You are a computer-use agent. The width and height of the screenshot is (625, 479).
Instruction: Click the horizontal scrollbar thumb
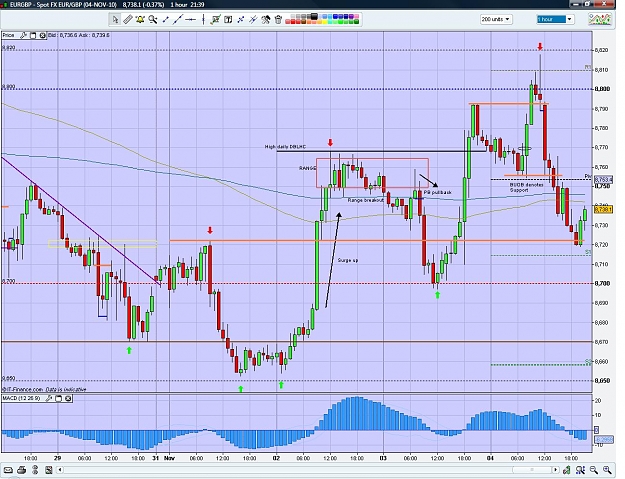531,470
